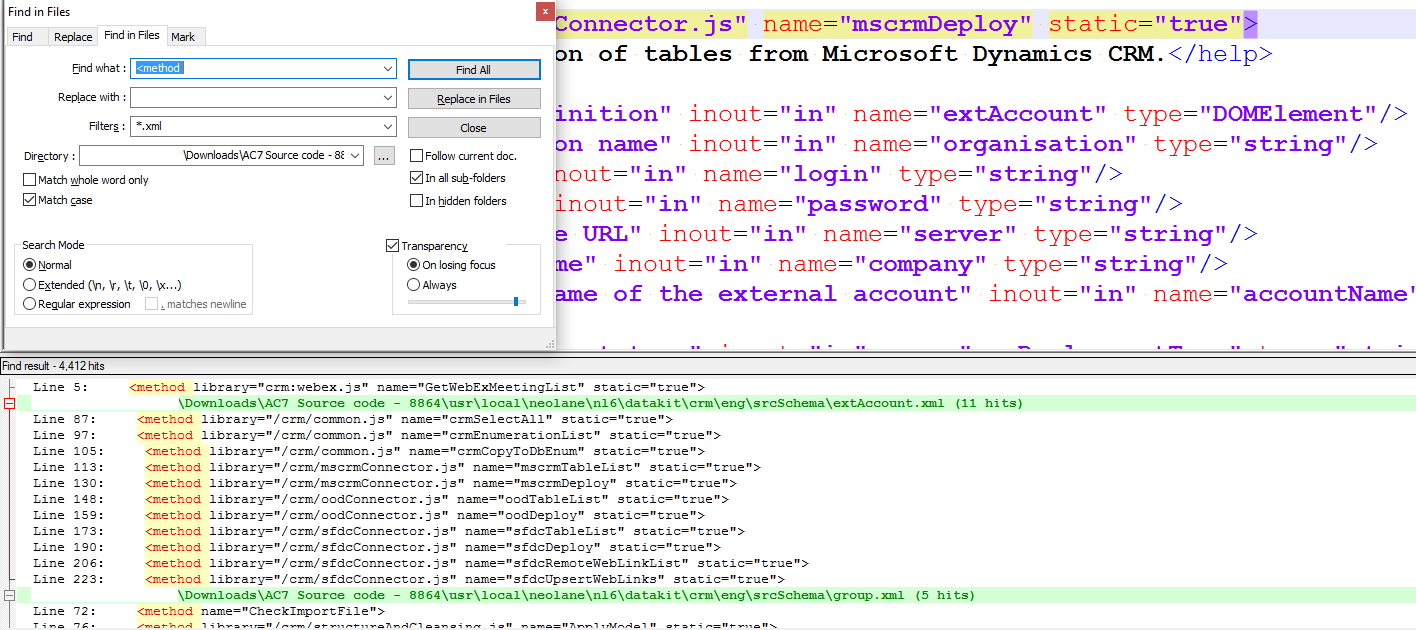
Task: Open the Replace with dropdown arrow
Action: click(x=388, y=98)
